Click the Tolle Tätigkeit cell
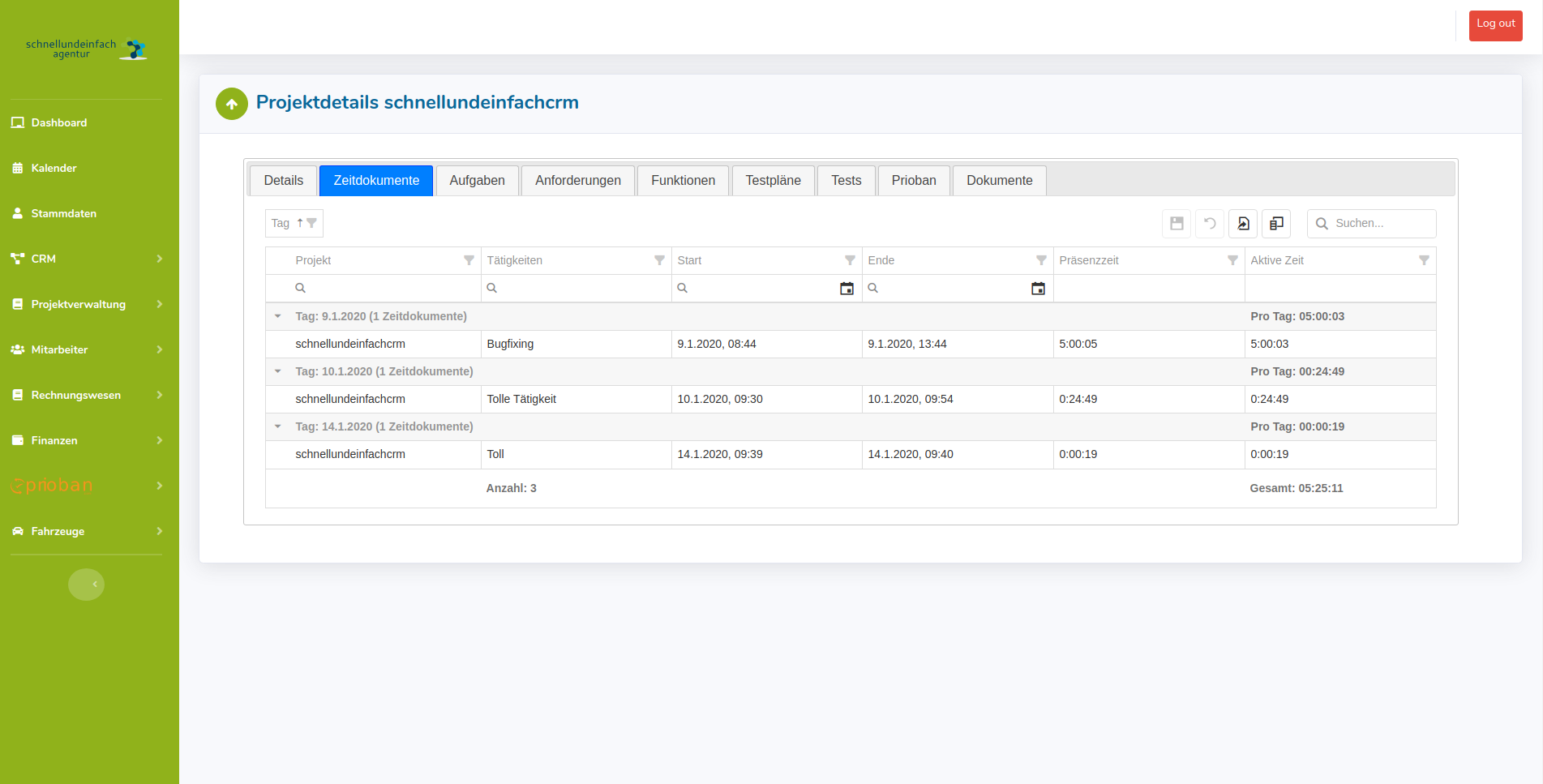The width and height of the screenshot is (1543, 784). tap(576, 399)
